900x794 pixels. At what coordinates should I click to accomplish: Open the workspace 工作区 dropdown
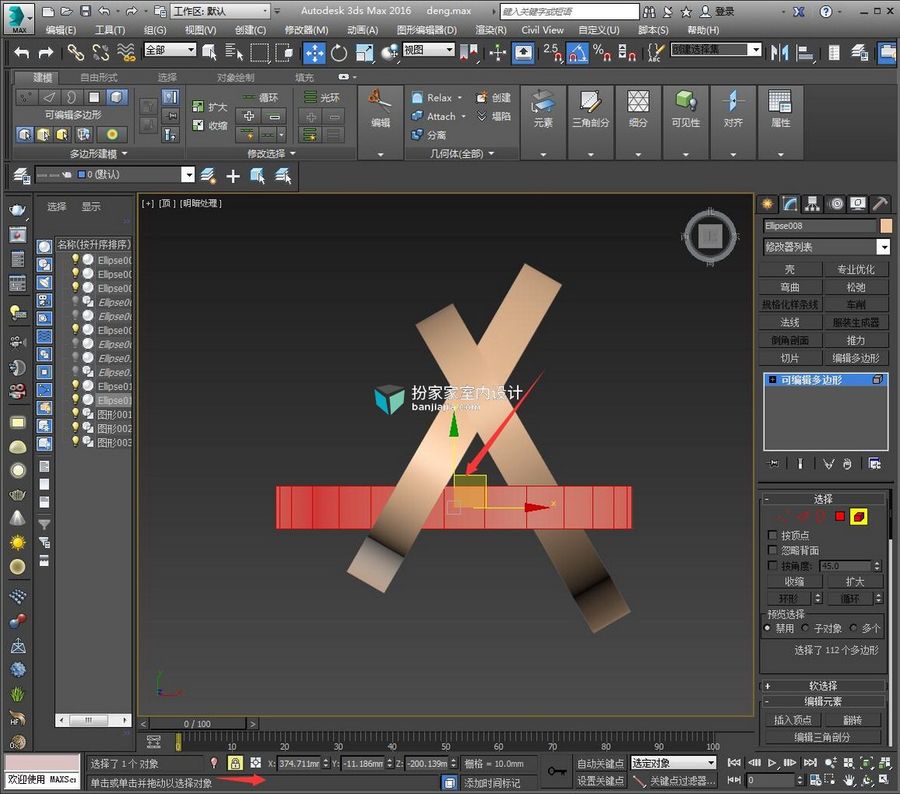coord(220,11)
